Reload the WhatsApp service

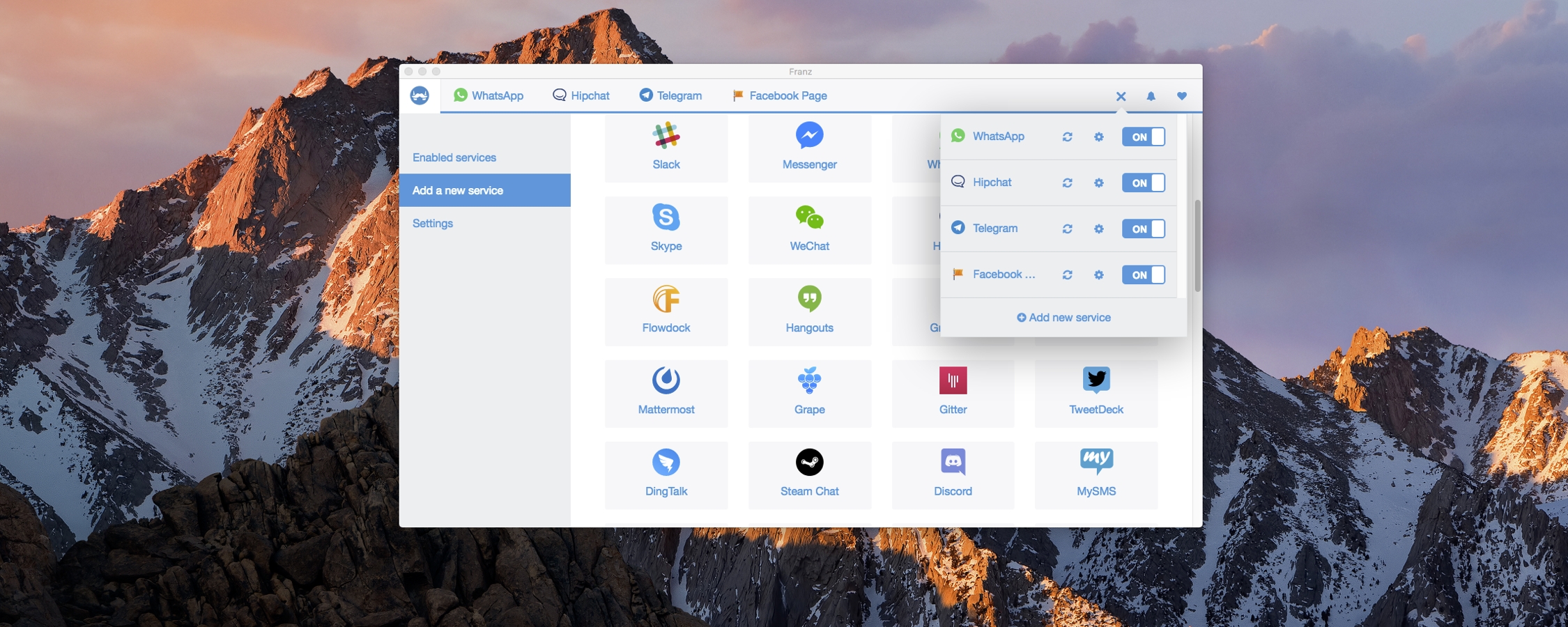[1067, 137]
